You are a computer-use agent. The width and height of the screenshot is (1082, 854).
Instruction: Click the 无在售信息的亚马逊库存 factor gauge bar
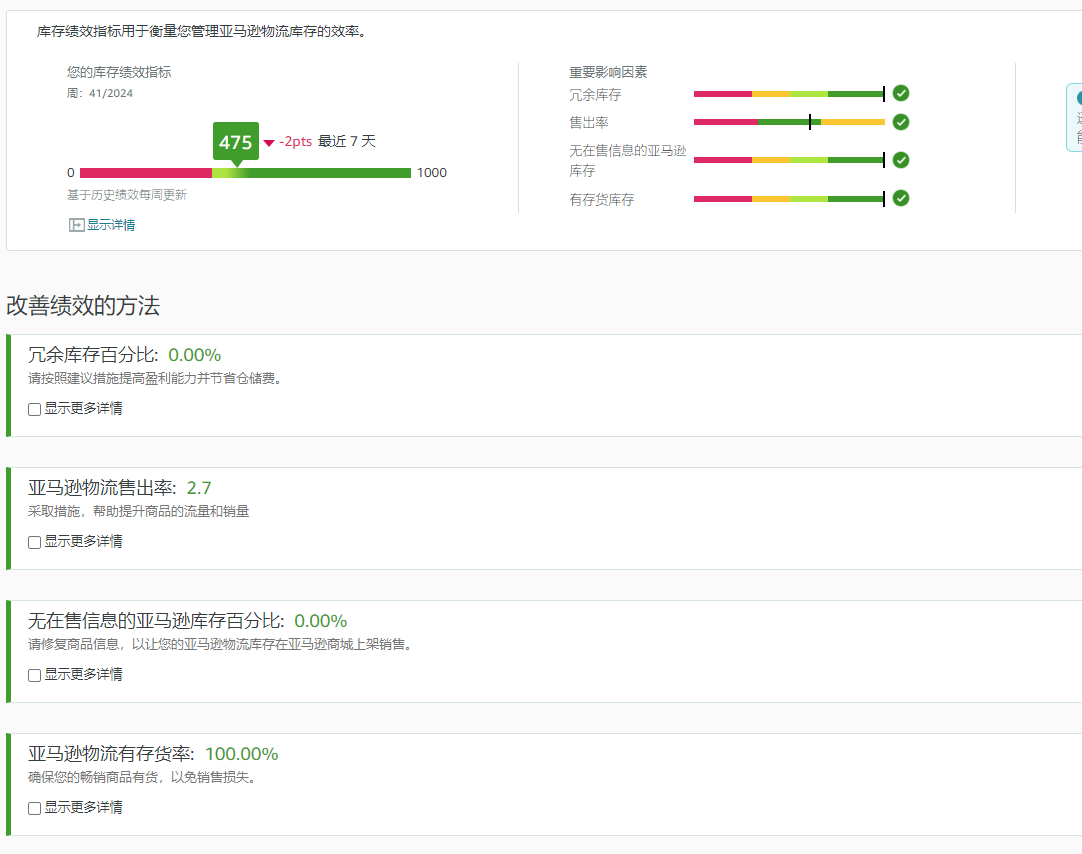point(789,160)
